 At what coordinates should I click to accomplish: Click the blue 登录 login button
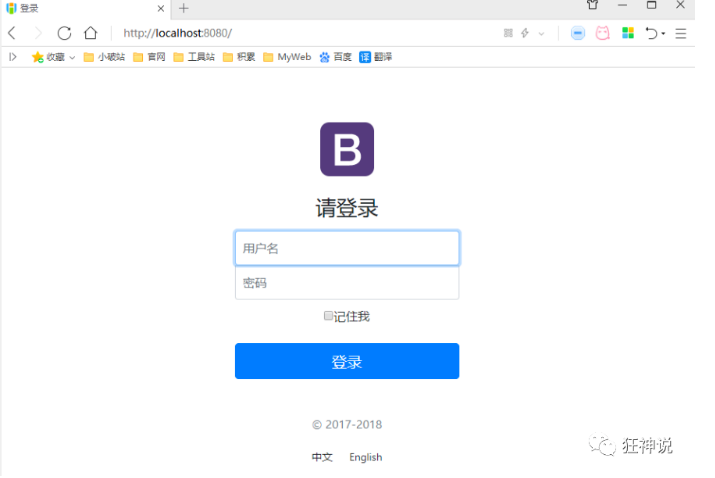click(347, 361)
